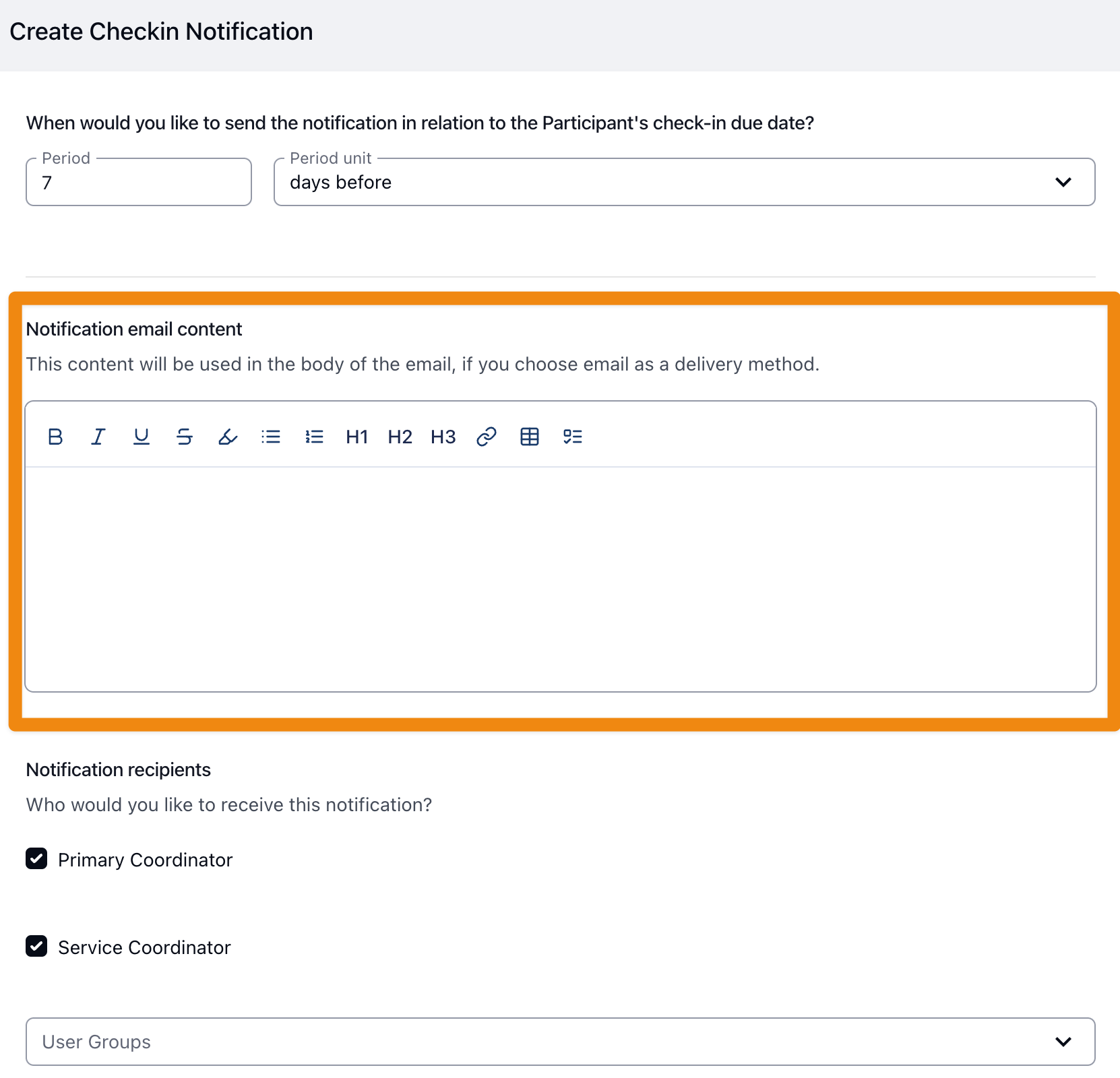Uncheck the Service Coordinator checkbox

(36, 947)
